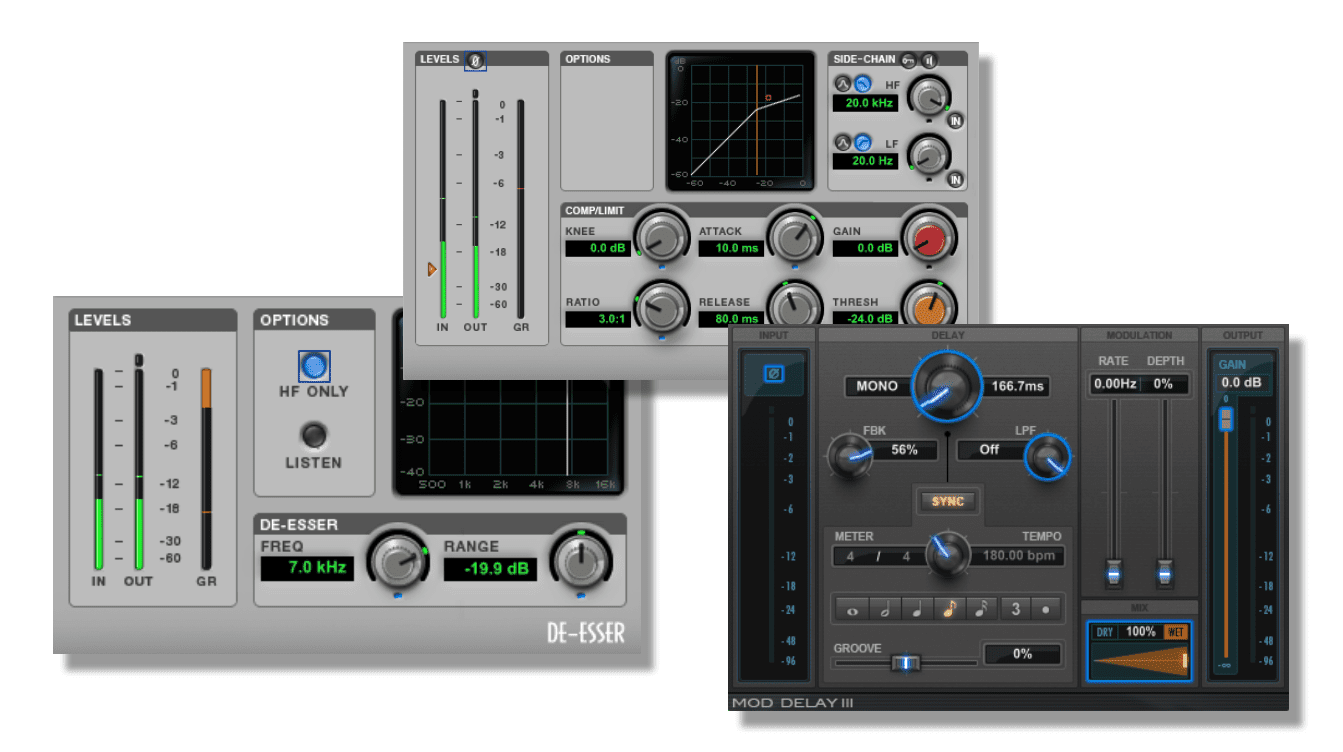Click the output GAIN fader handle
Screen dimensions: 1343x752
coord(1227,420)
